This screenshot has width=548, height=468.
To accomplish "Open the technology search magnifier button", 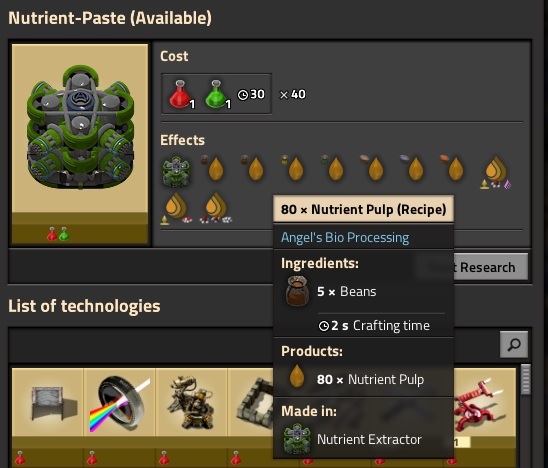I will coord(514,344).
